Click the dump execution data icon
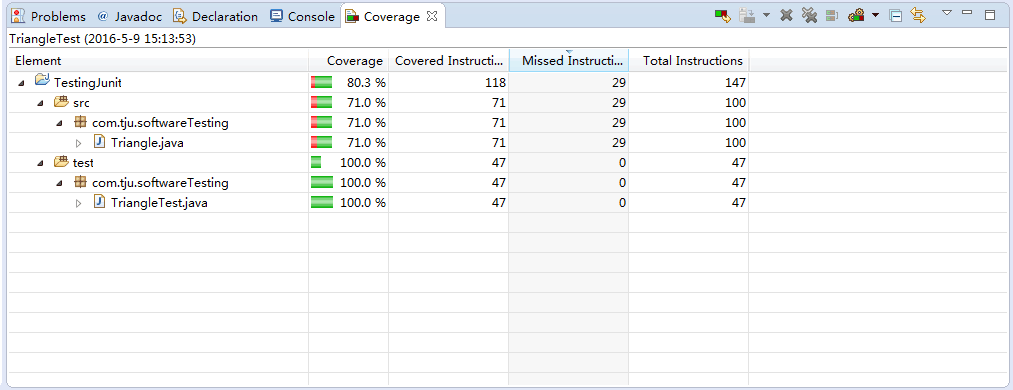This screenshot has width=1013, height=390. click(747, 15)
